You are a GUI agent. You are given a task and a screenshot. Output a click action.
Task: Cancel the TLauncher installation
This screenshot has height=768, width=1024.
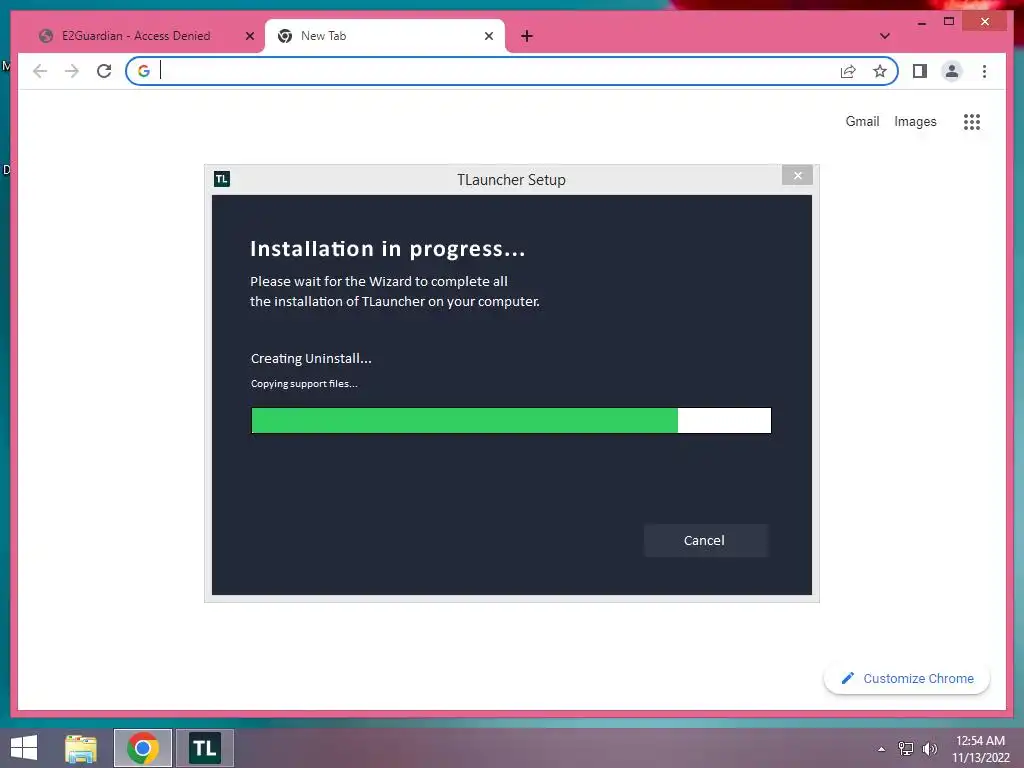[x=705, y=540]
